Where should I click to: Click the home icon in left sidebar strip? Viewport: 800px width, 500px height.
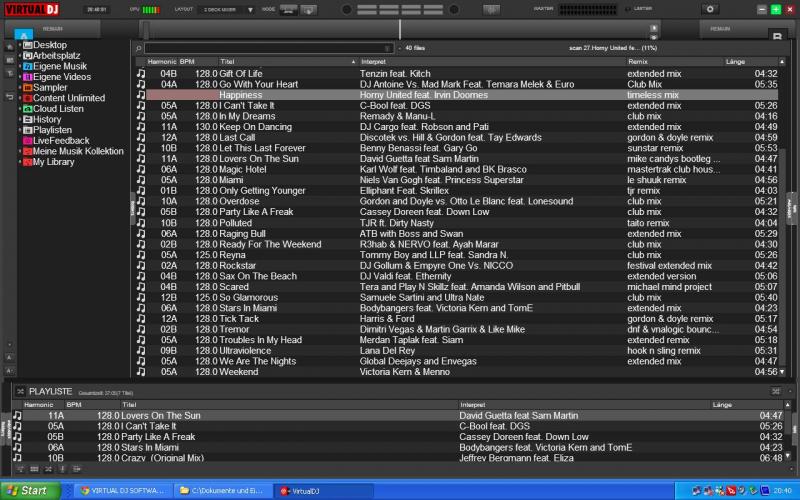(x=10, y=47)
